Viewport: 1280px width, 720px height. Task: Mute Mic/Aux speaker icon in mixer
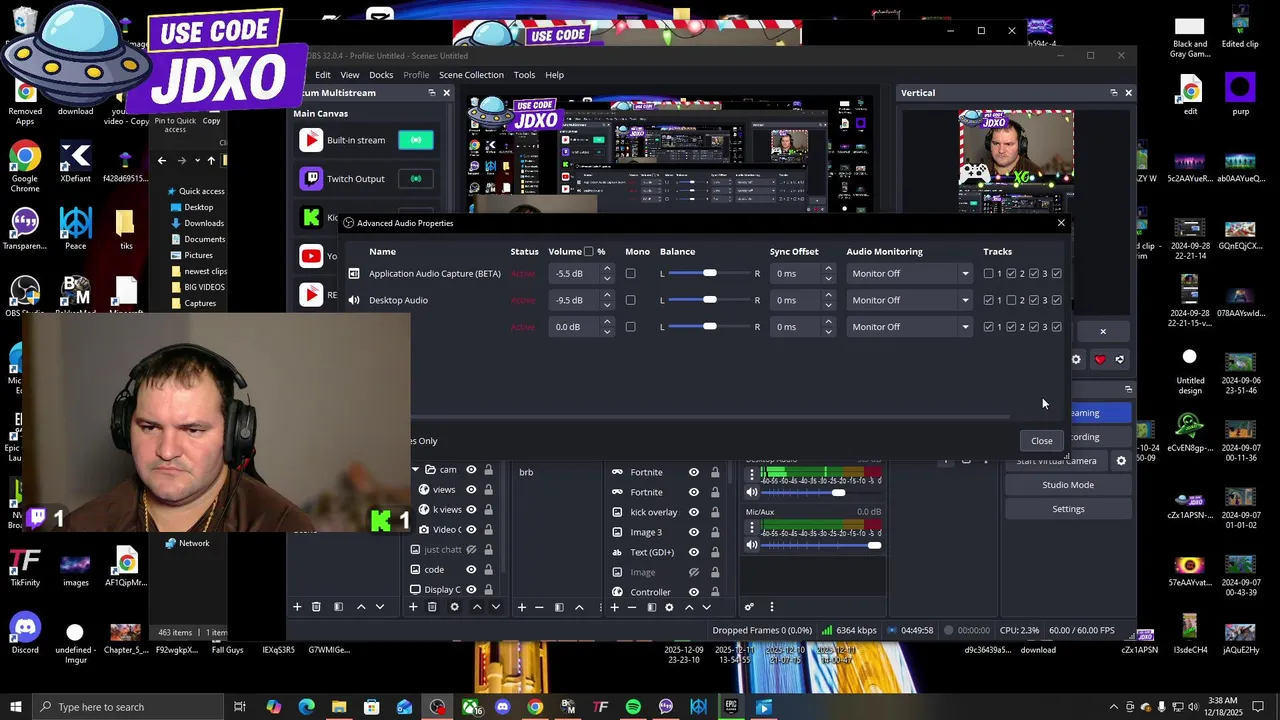[x=752, y=545]
